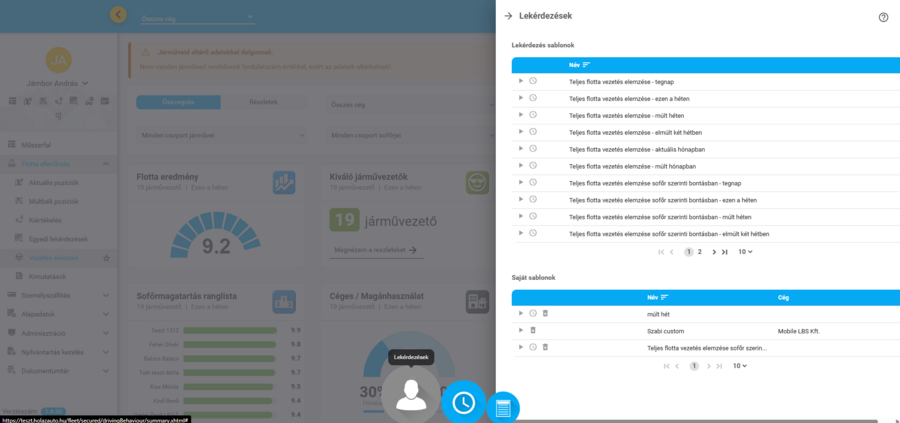
Task: Click the horizontal scrollbar at the panel bottom
Action: point(687,421)
